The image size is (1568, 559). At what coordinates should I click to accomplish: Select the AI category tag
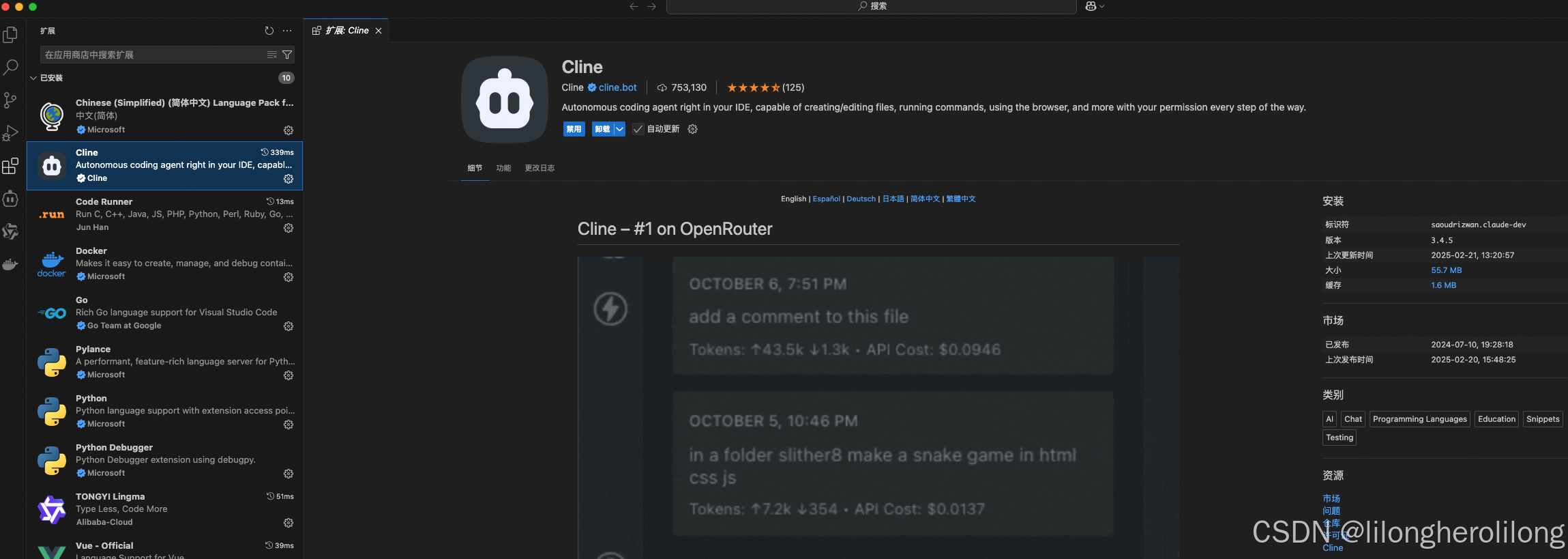pos(1329,419)
